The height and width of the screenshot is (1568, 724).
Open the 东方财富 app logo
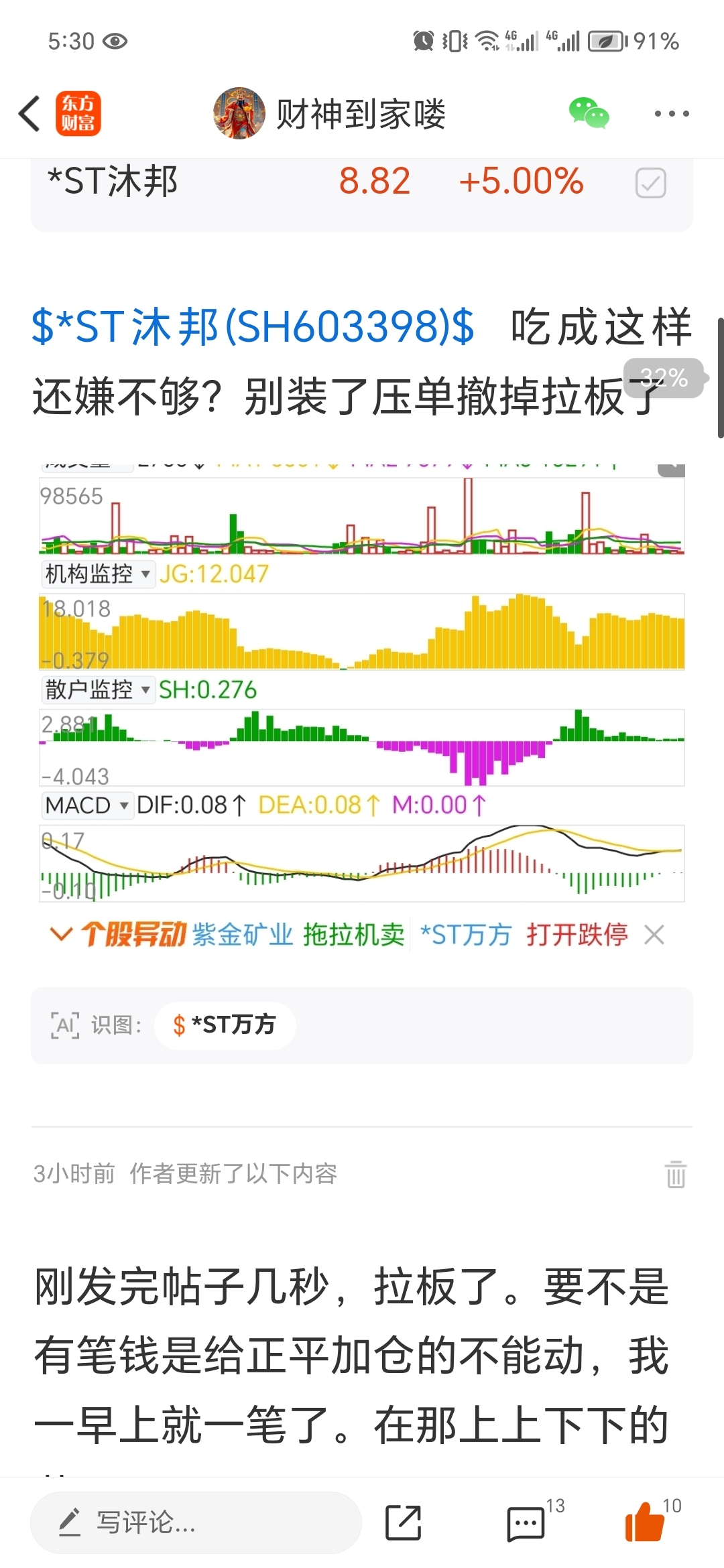78,114
